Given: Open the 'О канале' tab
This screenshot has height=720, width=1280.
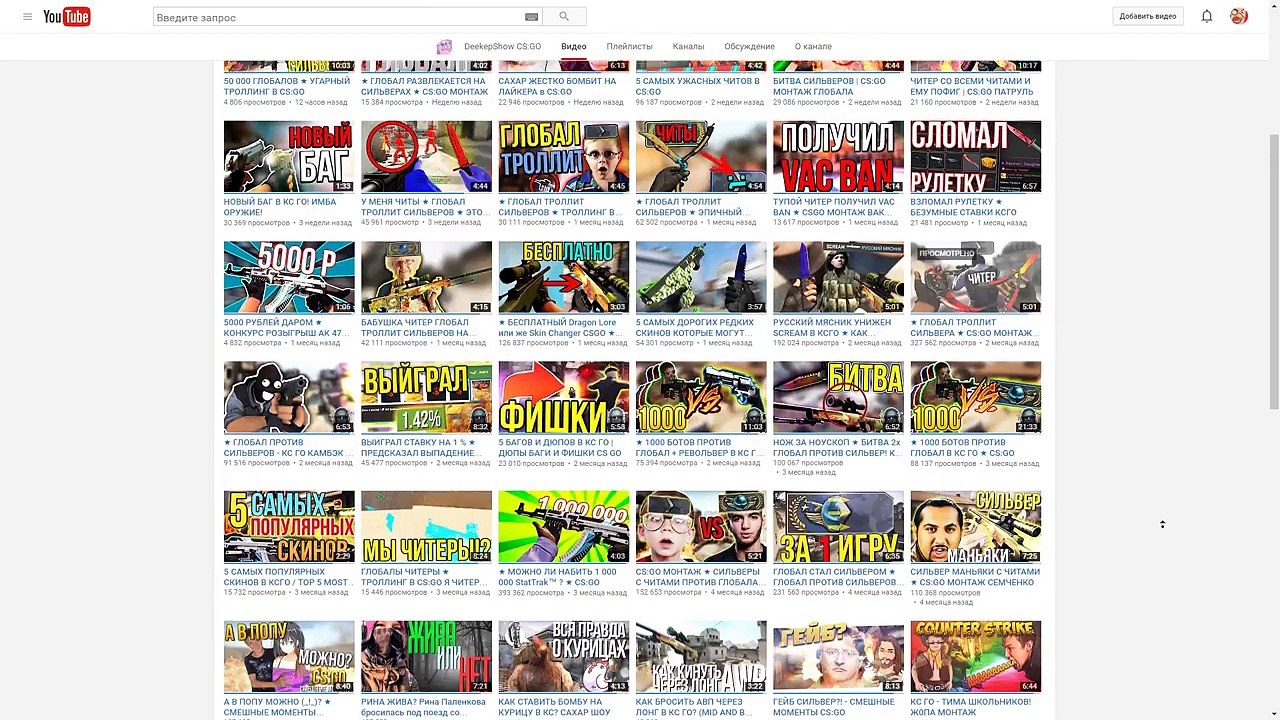Looking at the screenshot, I should 813,47.
